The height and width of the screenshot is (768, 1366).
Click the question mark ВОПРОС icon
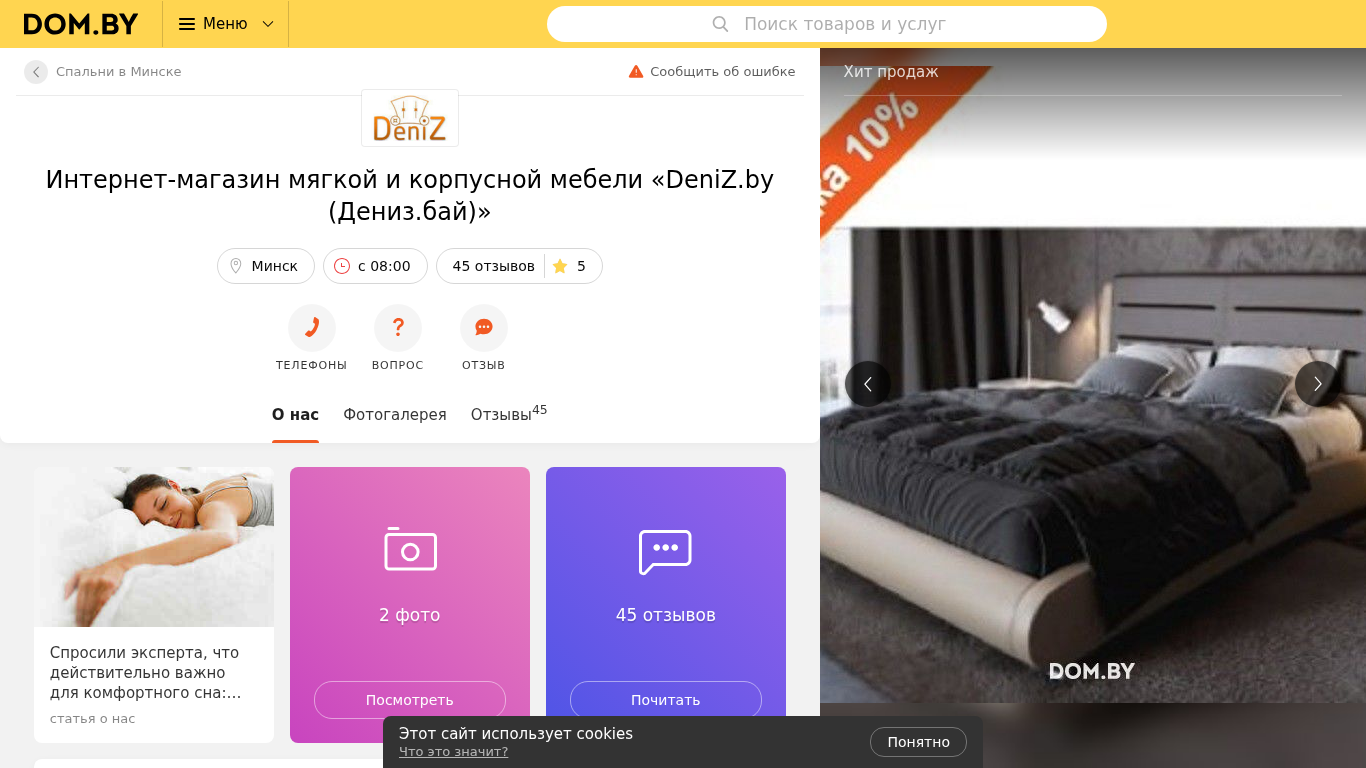[x=398, y=328]
